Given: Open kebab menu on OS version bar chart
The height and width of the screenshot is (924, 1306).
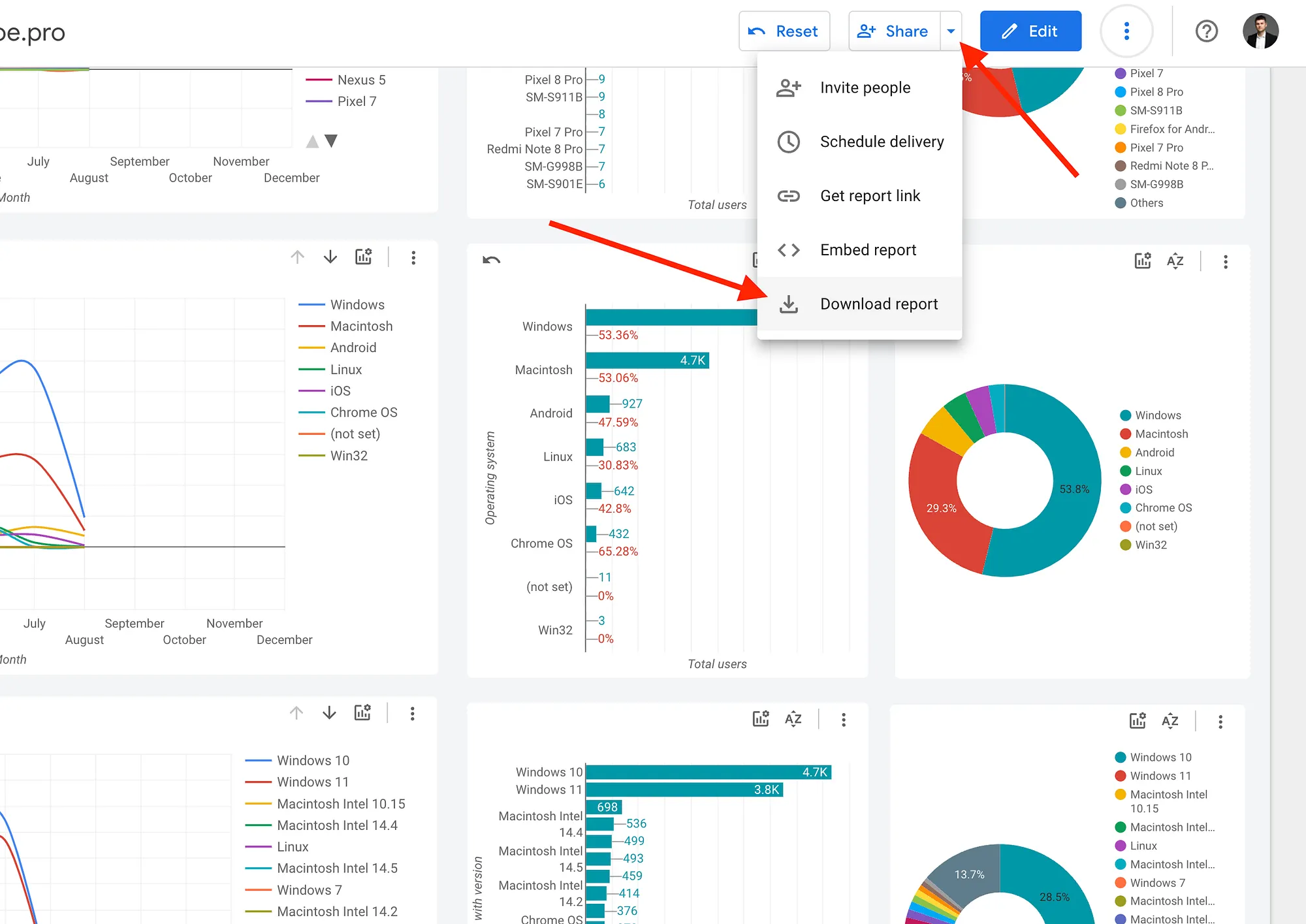Looking at the screenshot, I should point(844,720).
